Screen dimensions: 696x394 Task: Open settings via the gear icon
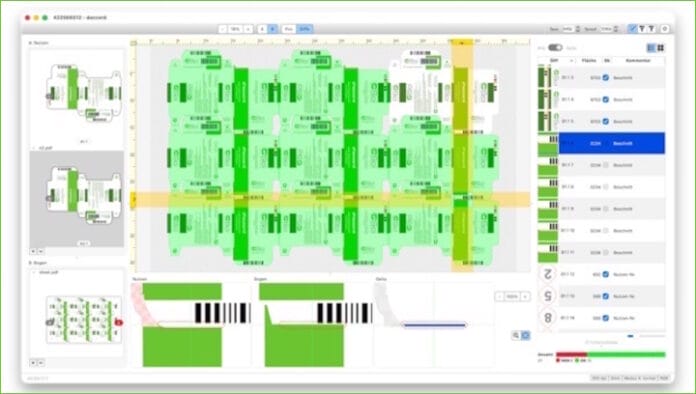[664, 28]
